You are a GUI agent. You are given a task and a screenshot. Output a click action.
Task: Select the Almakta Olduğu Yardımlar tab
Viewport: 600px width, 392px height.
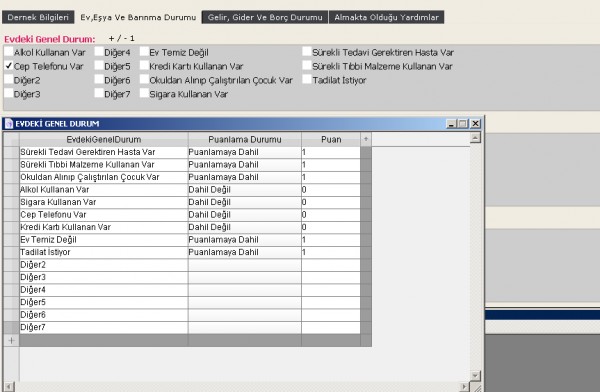click(x=386, y=17)
